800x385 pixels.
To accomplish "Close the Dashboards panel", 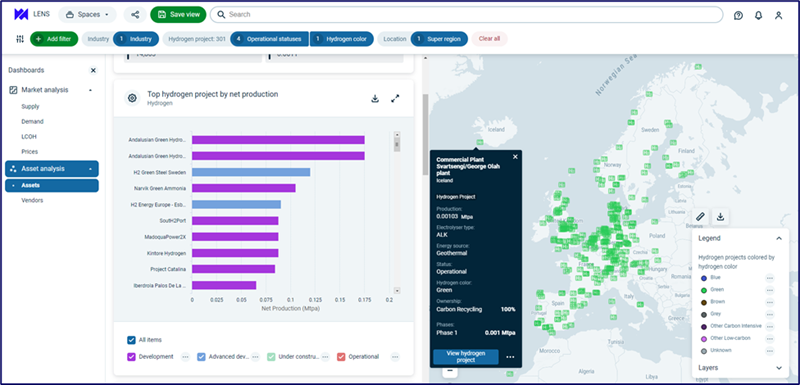I will (x=93, y=70).
